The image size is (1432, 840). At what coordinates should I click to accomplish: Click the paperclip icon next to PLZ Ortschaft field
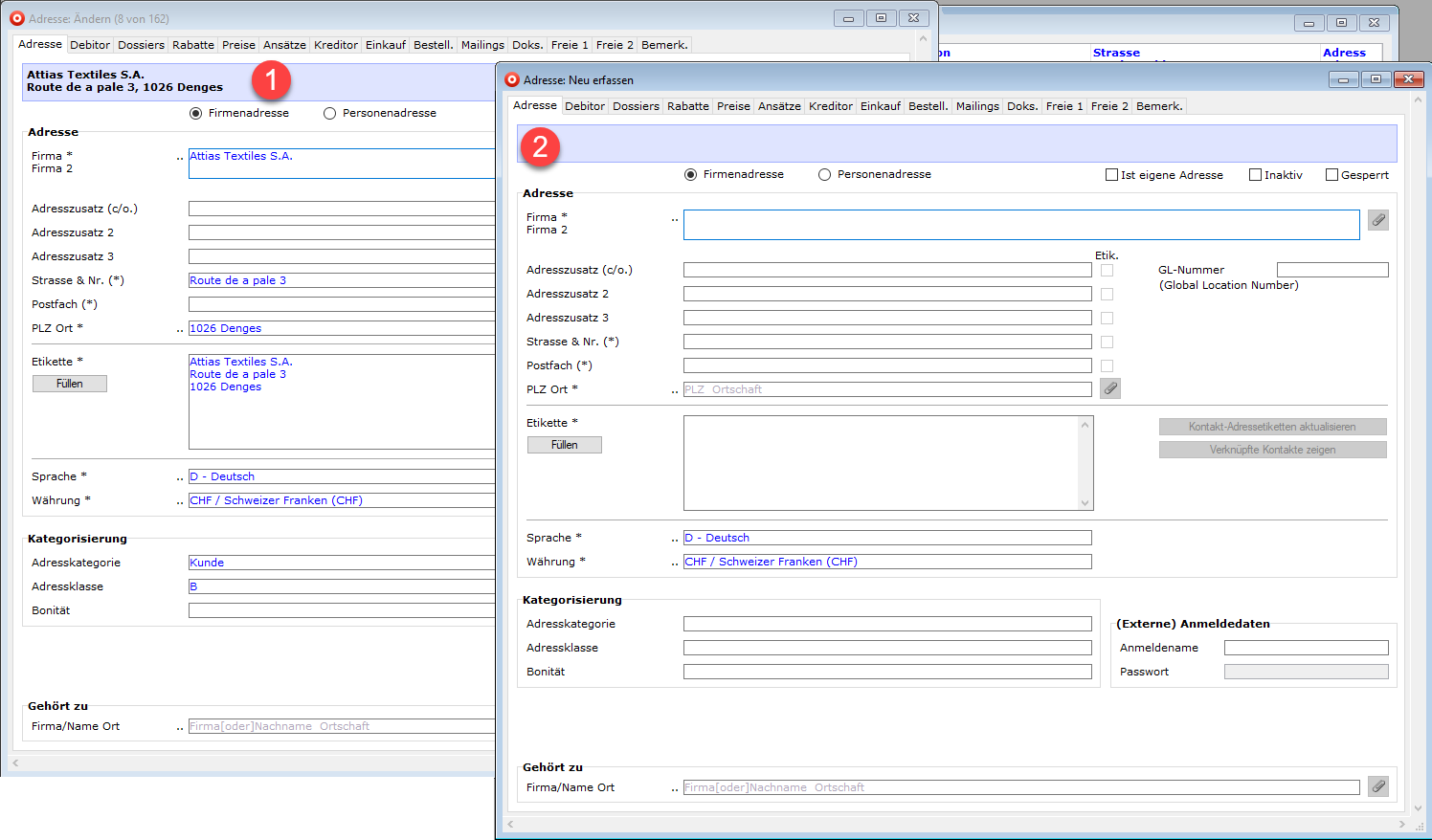click(1109, 388)
